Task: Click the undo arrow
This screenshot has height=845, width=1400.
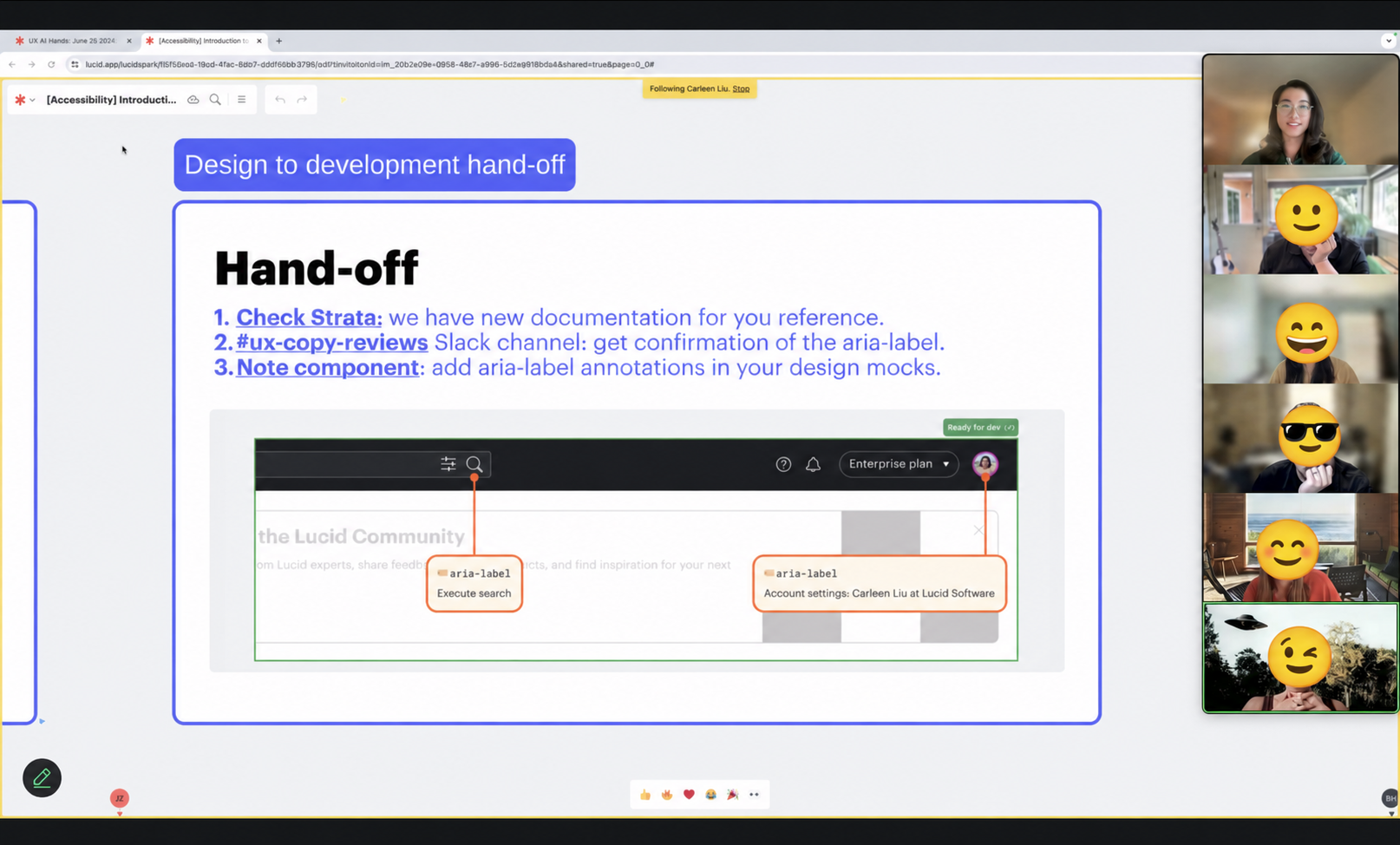Action: click(x=279, y=100)
